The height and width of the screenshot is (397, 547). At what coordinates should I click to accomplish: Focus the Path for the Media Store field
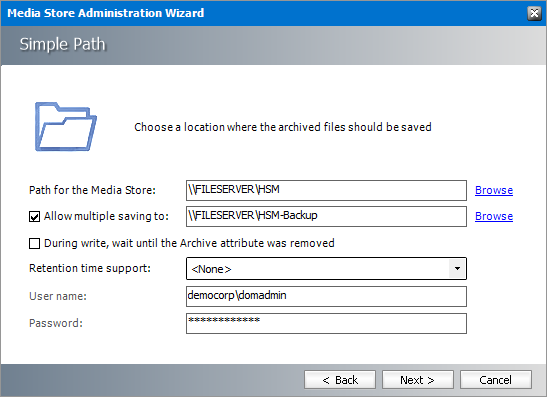coord(326,190)
